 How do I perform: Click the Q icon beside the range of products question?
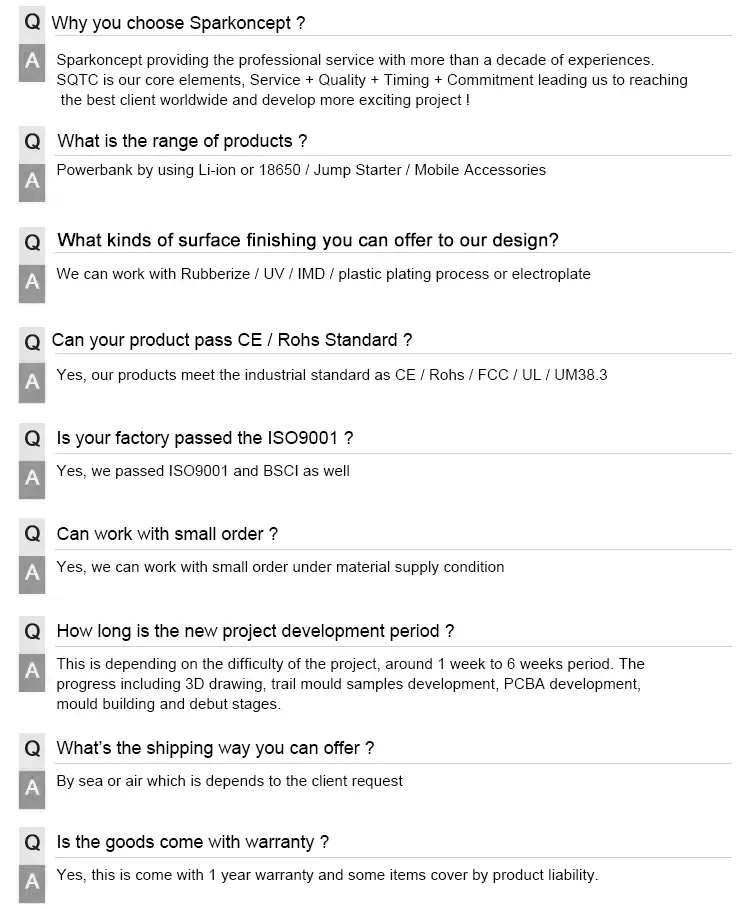click(x=32, y=142)
